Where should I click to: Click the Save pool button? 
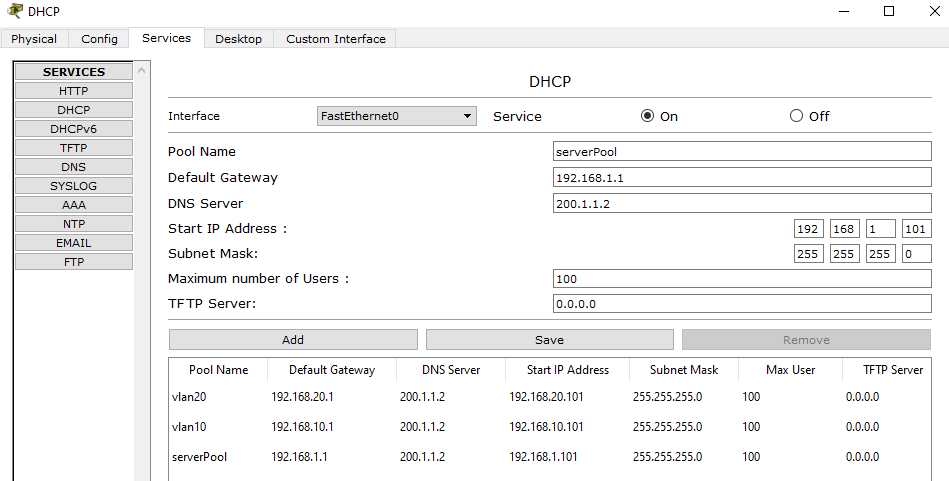coord(550,339)
